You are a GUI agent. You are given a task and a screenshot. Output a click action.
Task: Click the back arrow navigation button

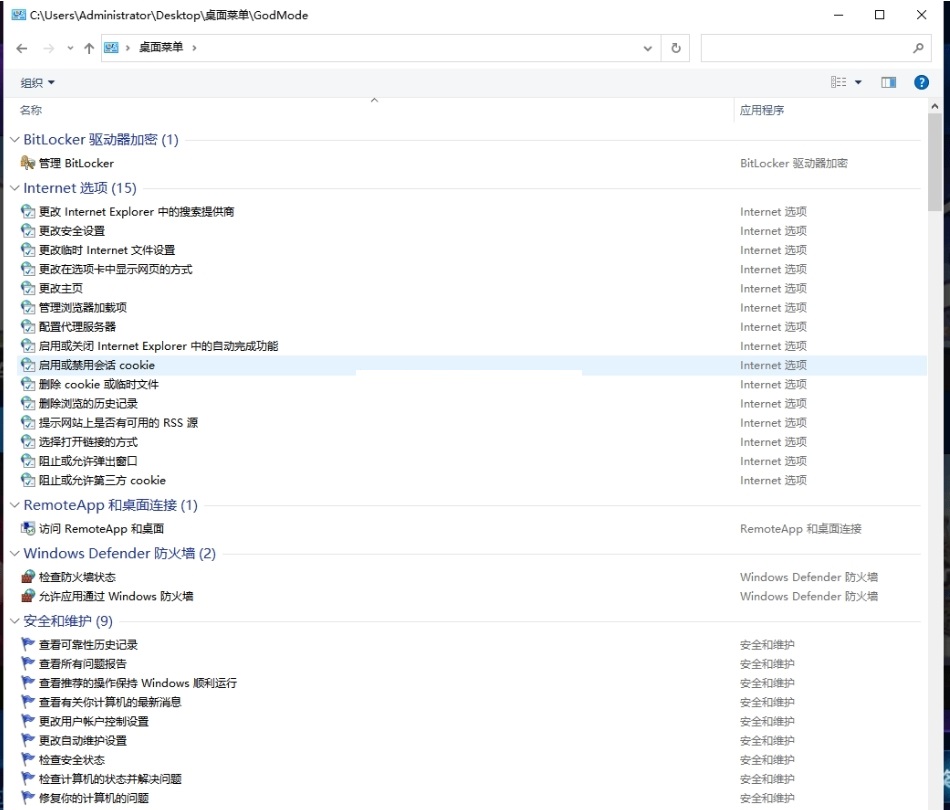(x=22, y=48)
